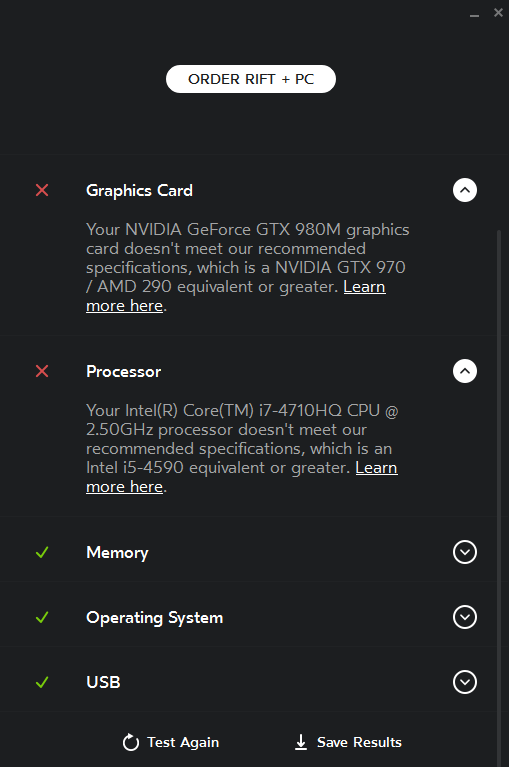The image size is (510, 772).
Task: Click the ORDER RIFT + PC button
Action: 251,79
